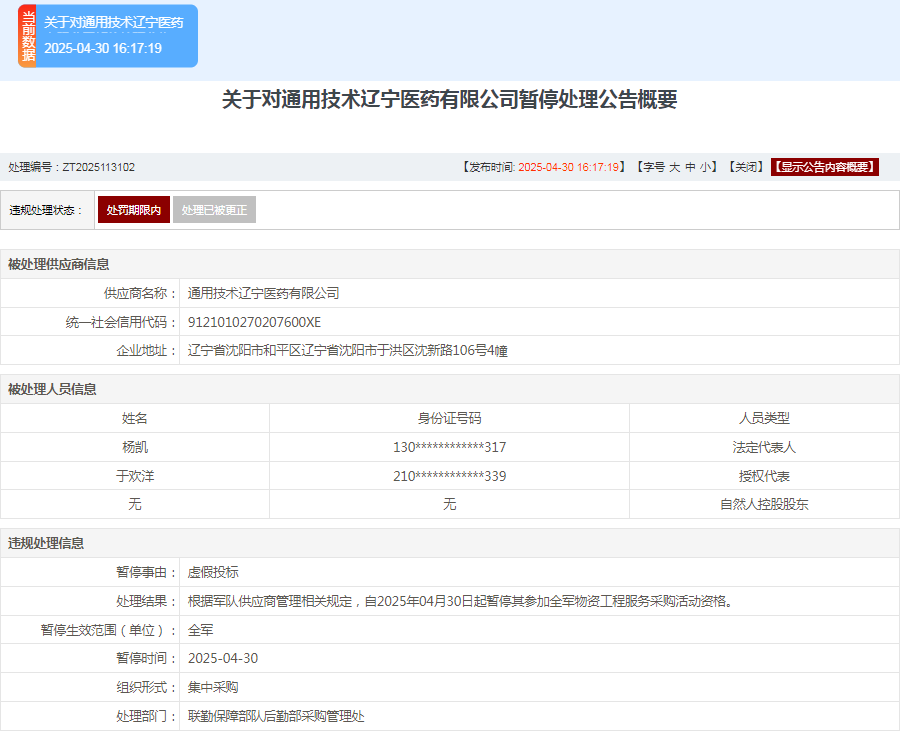Click the 违规处理状态 label
Screen dimensions: 902x731
[x=45, y=211]
